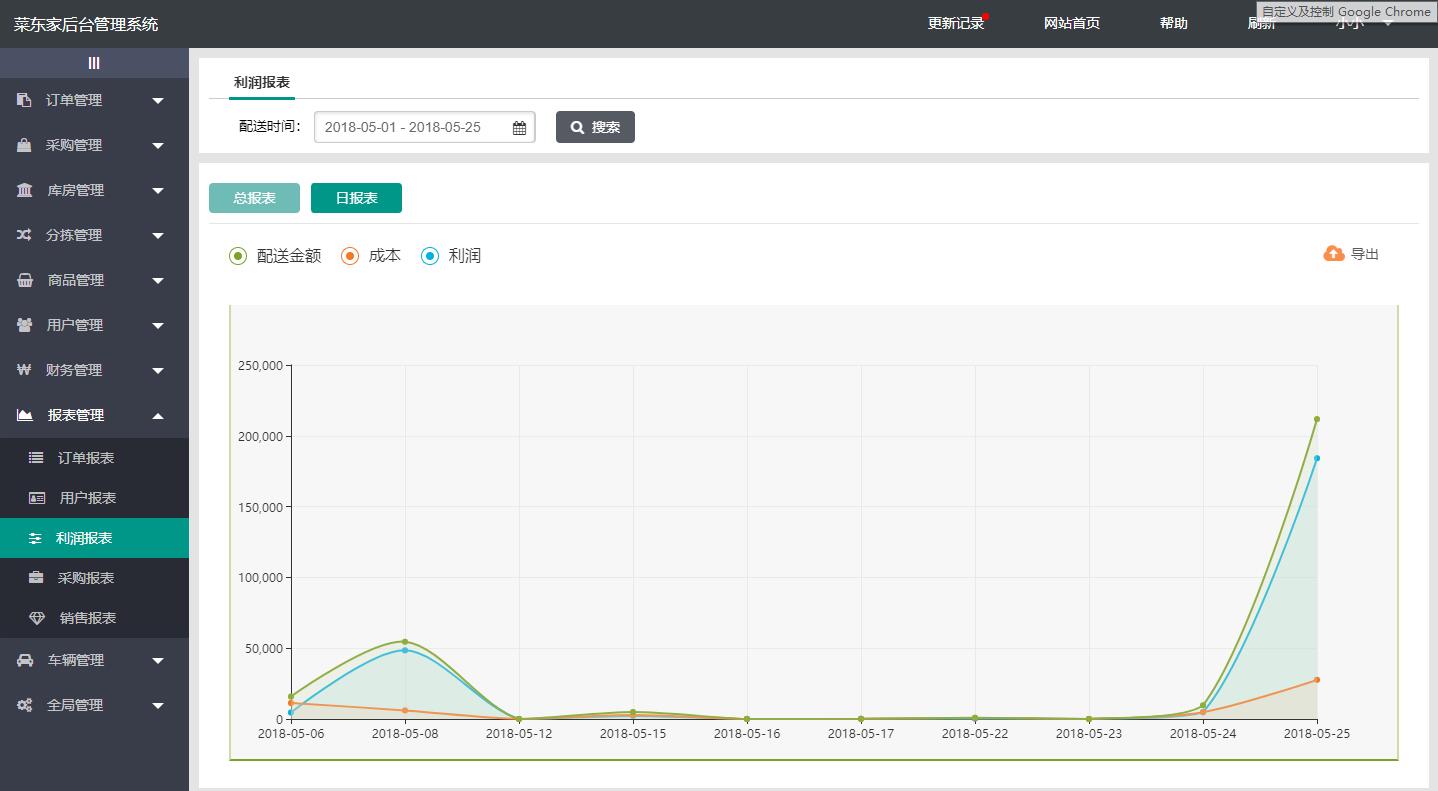
Task: Click the cloud export icon
Action: pos(1333,254)
